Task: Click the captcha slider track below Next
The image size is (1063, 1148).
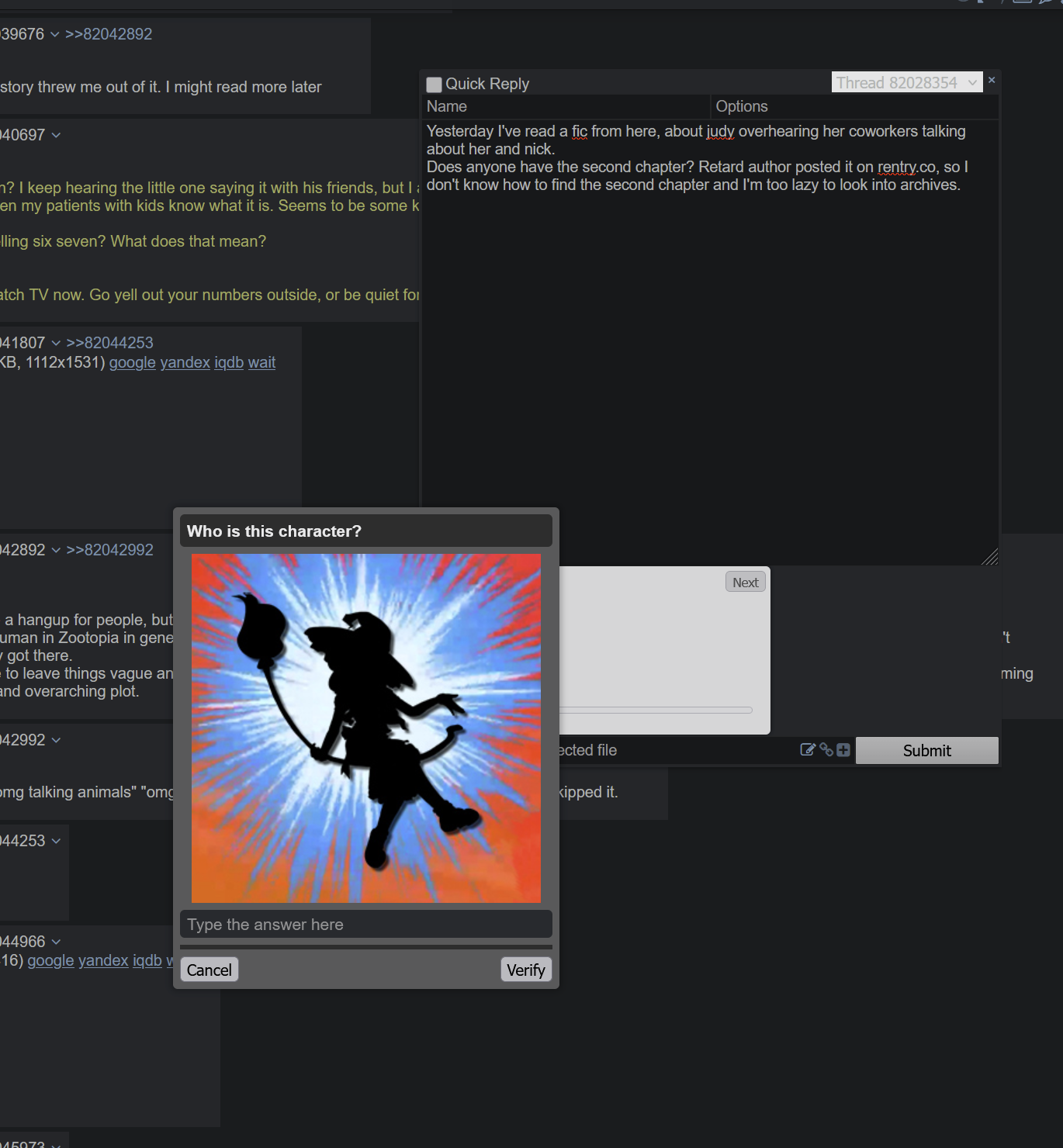Action: click(x=656, y=710)
